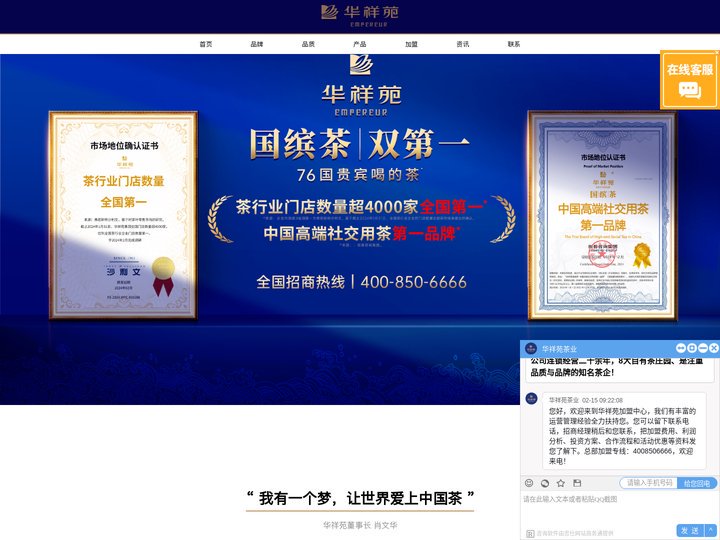The height and width of the screenshot is (540, 720).
Task: Click the double-arrow icon in chat header
Action: 681,348
